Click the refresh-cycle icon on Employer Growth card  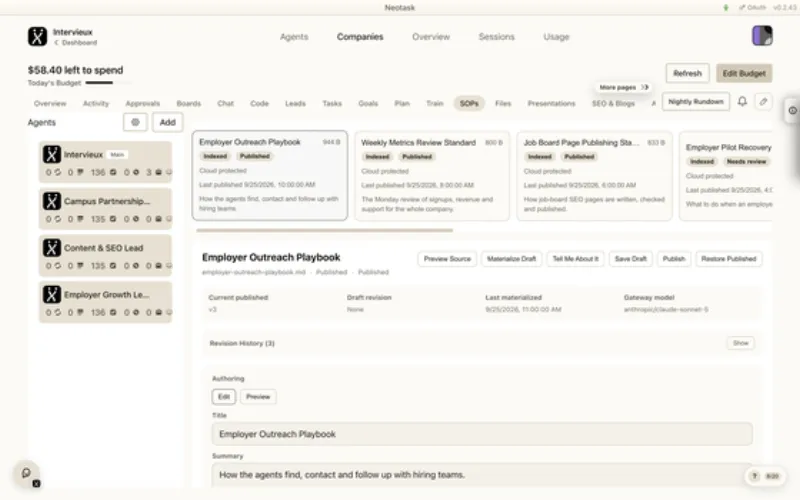(x=58, y=312)
